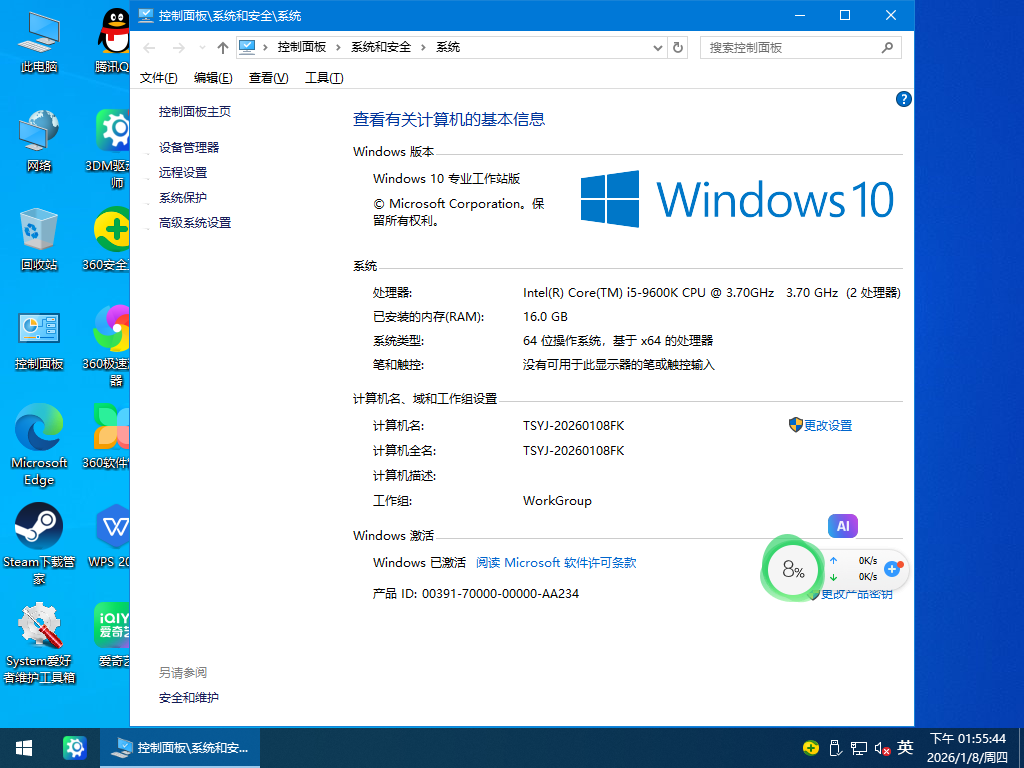The image size is (1024, 768).
Task: Click the refresh button beside address bar
Action: coord(679,47)
